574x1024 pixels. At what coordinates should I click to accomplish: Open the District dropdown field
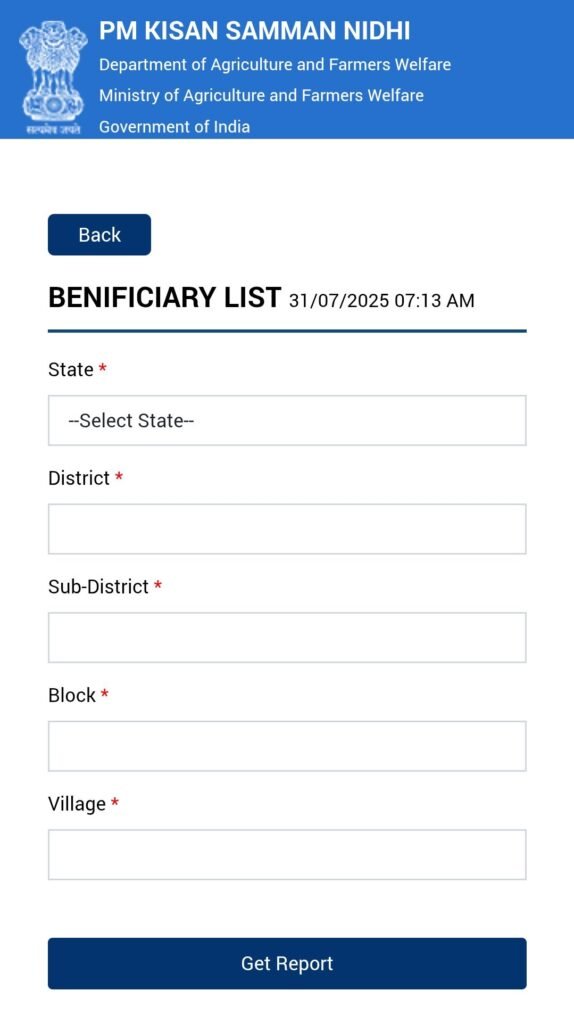(287, 529)
